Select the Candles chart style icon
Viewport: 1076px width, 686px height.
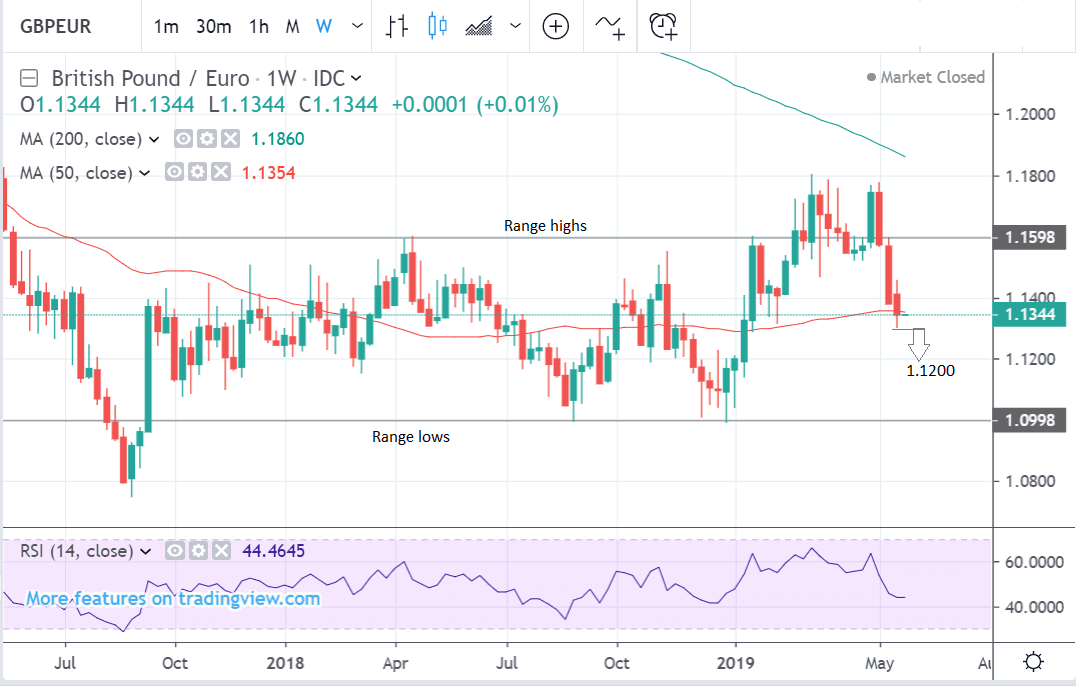pos(437,27)
